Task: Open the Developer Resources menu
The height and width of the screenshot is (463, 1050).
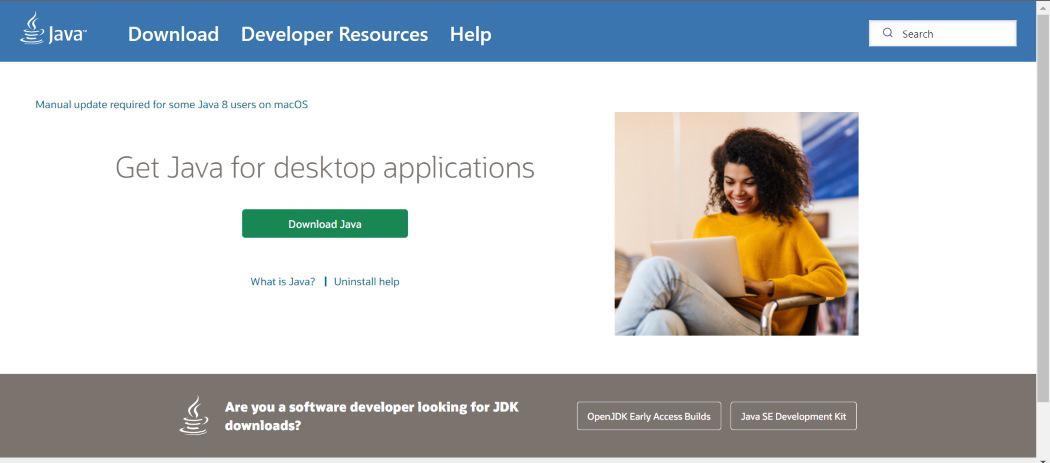Action: [334, 34]
